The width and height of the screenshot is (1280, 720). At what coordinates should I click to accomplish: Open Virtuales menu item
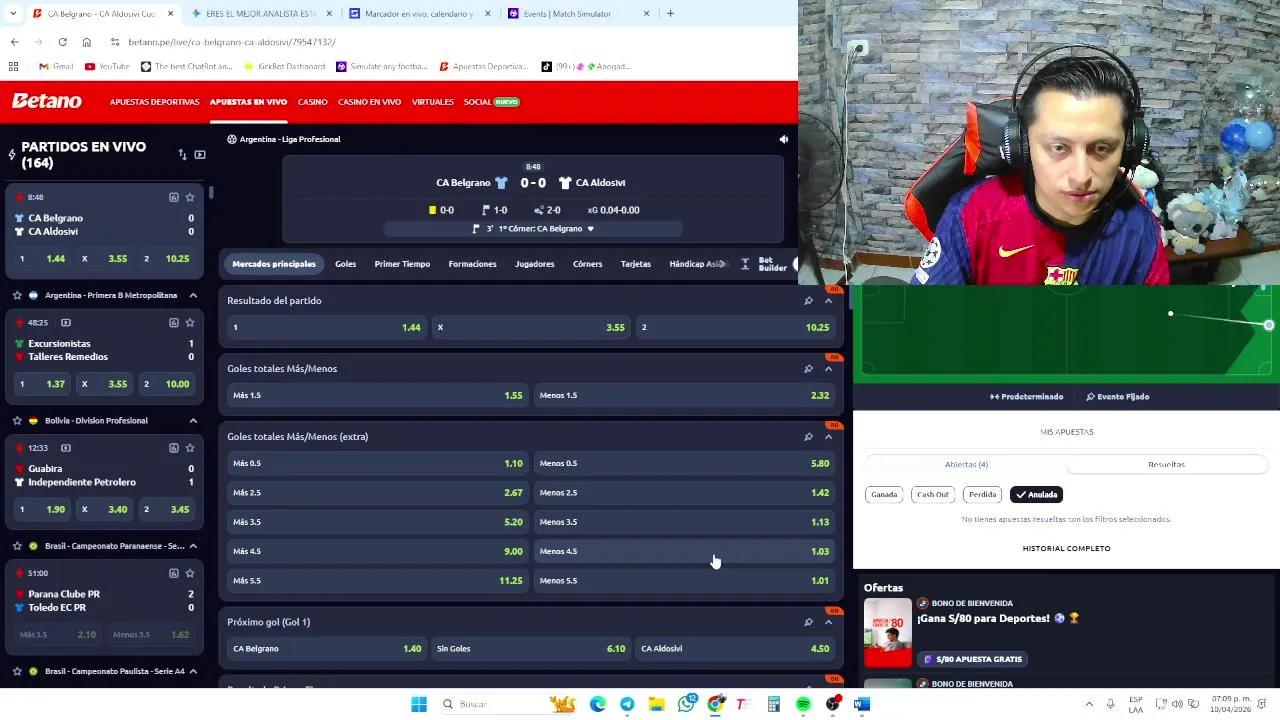tap(432, 102)
